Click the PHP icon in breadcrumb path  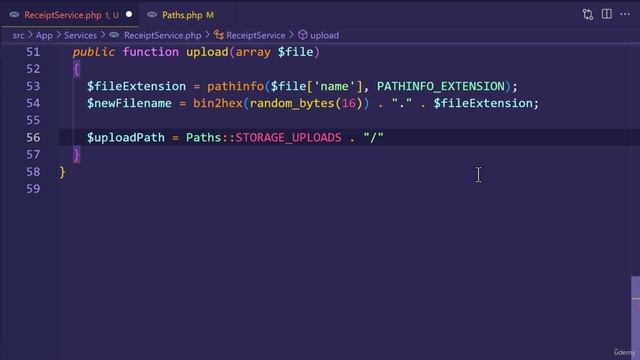pos(114,35)
